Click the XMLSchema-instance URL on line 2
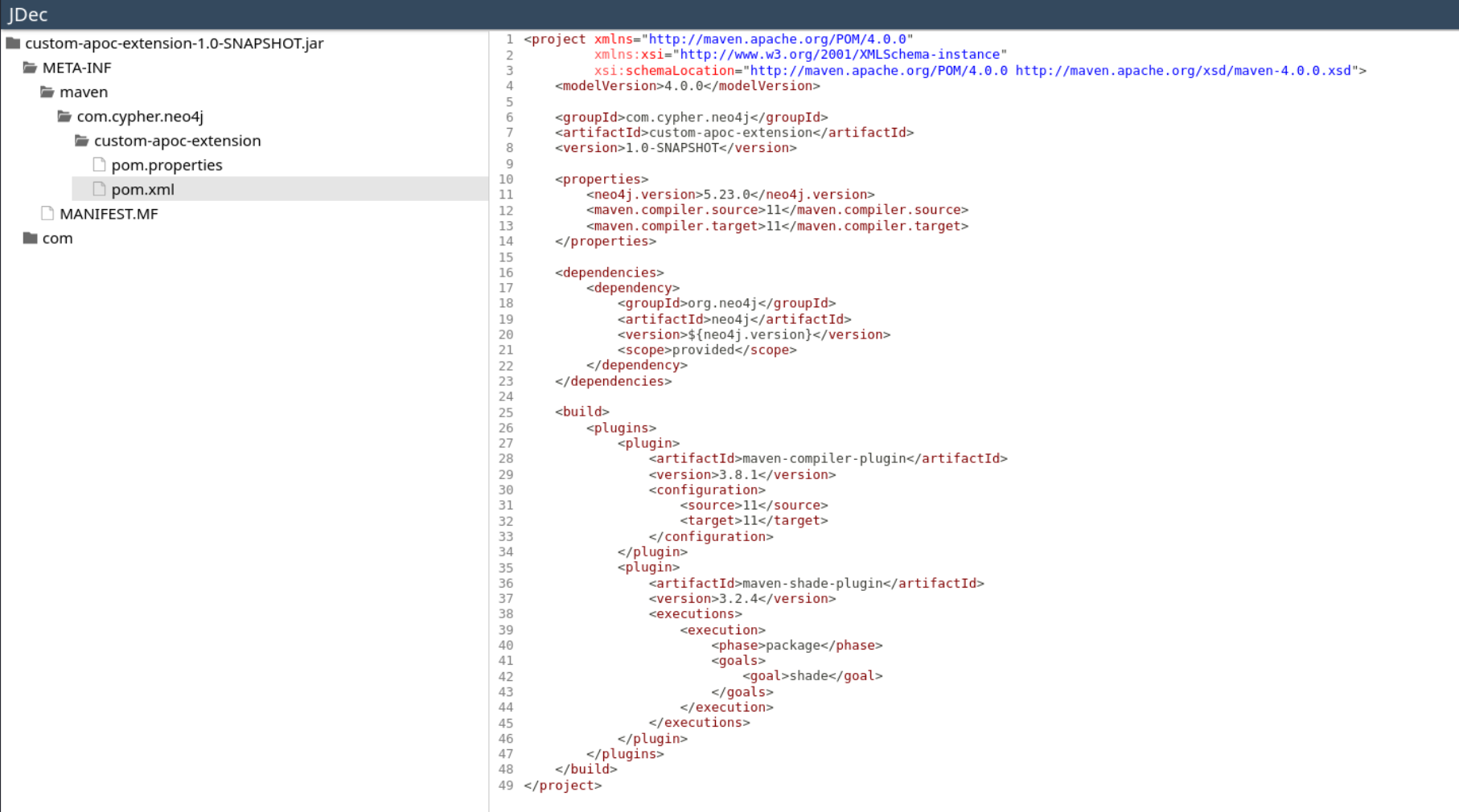The image size is (1459, 812). pyautogui.click(x=840, y=55)
